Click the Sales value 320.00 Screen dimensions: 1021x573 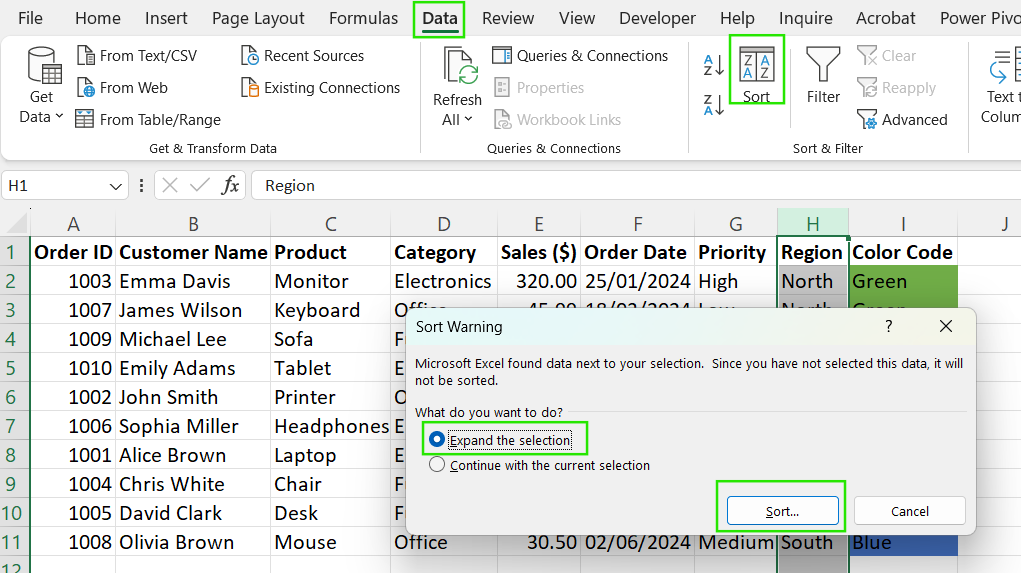pos(539,281)
